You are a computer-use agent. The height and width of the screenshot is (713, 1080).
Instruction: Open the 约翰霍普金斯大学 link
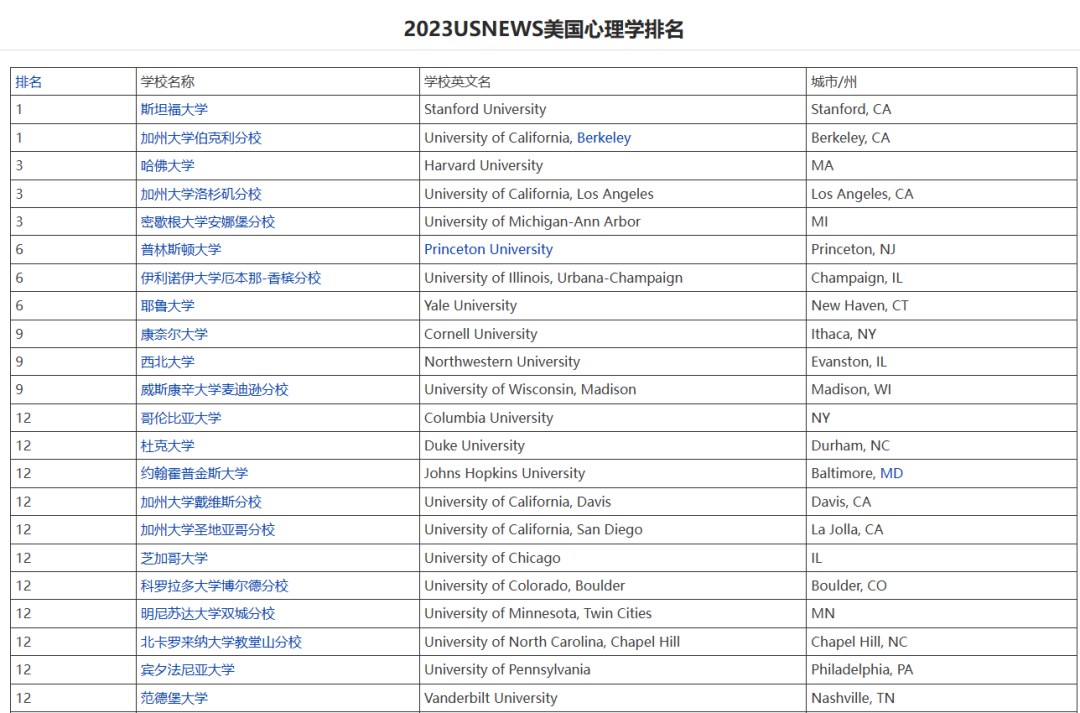pos(194,474)
